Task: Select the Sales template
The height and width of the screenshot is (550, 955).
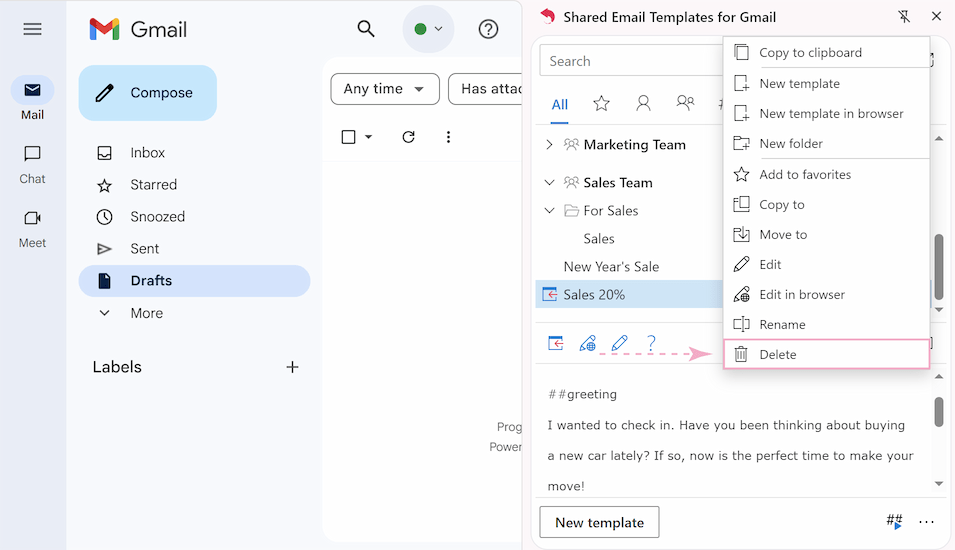Action: click(599, 239)
